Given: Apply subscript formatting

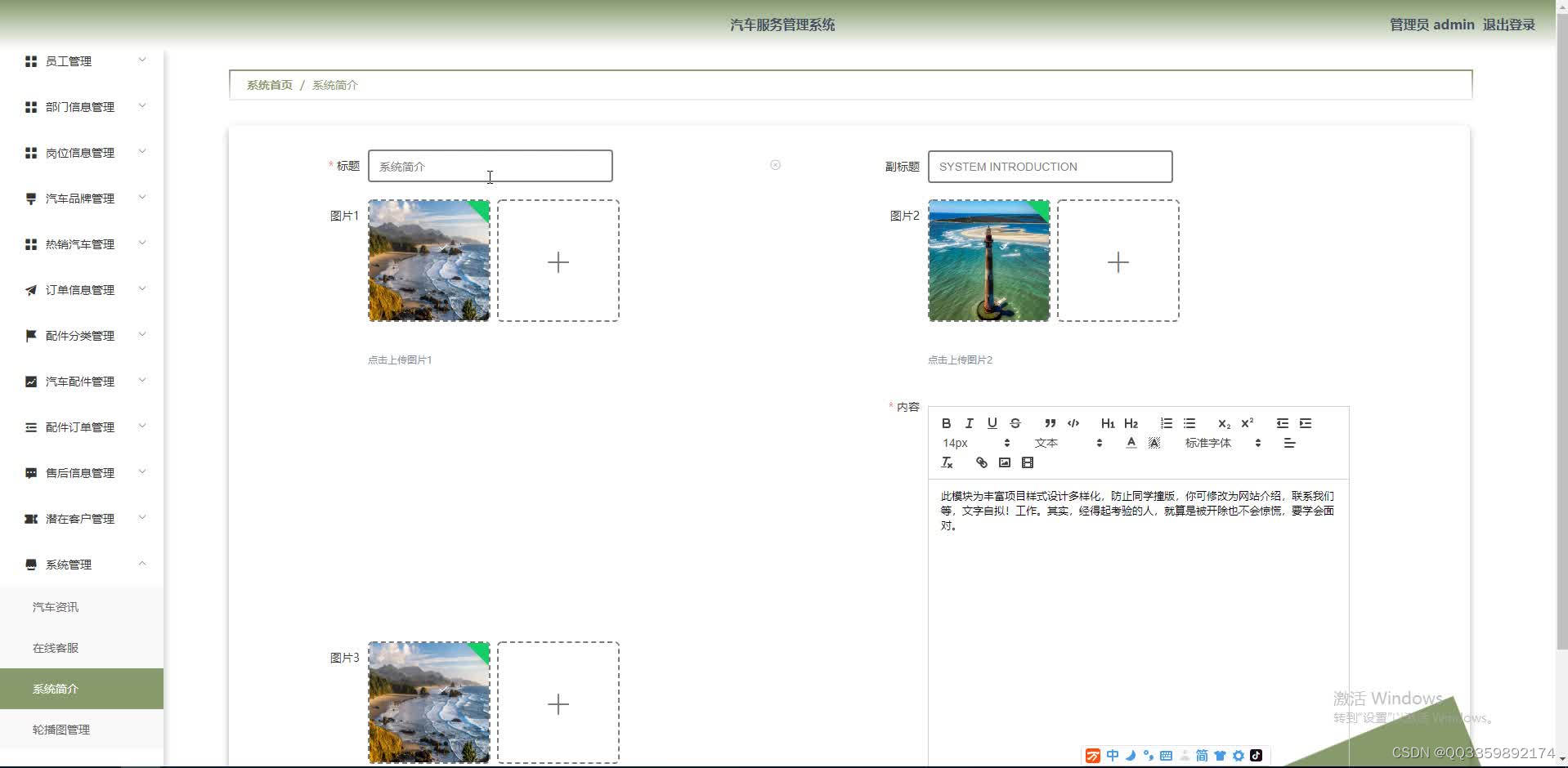Looking at the screenshot, I should point(1224,423).
